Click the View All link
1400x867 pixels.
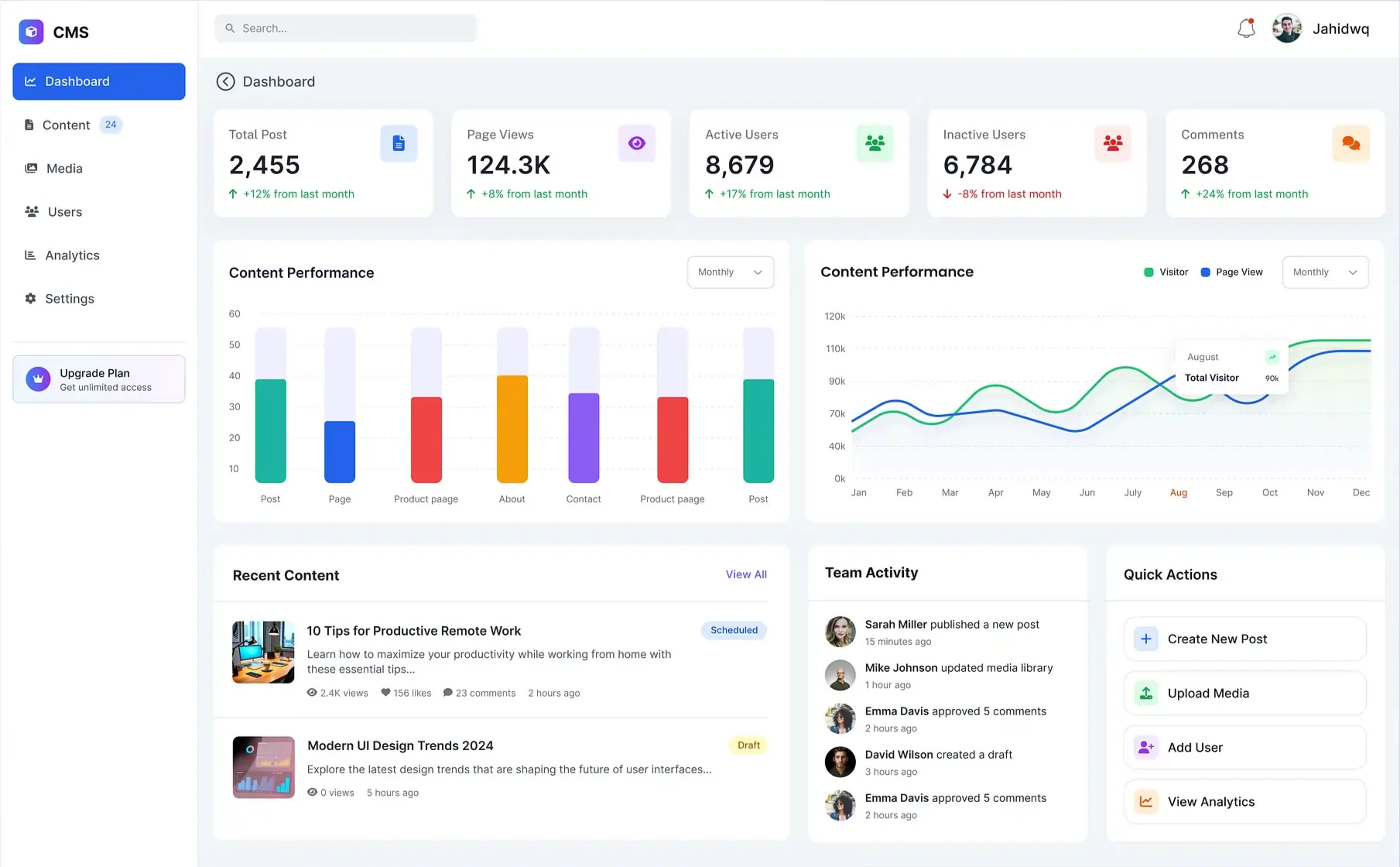(746, 574)
